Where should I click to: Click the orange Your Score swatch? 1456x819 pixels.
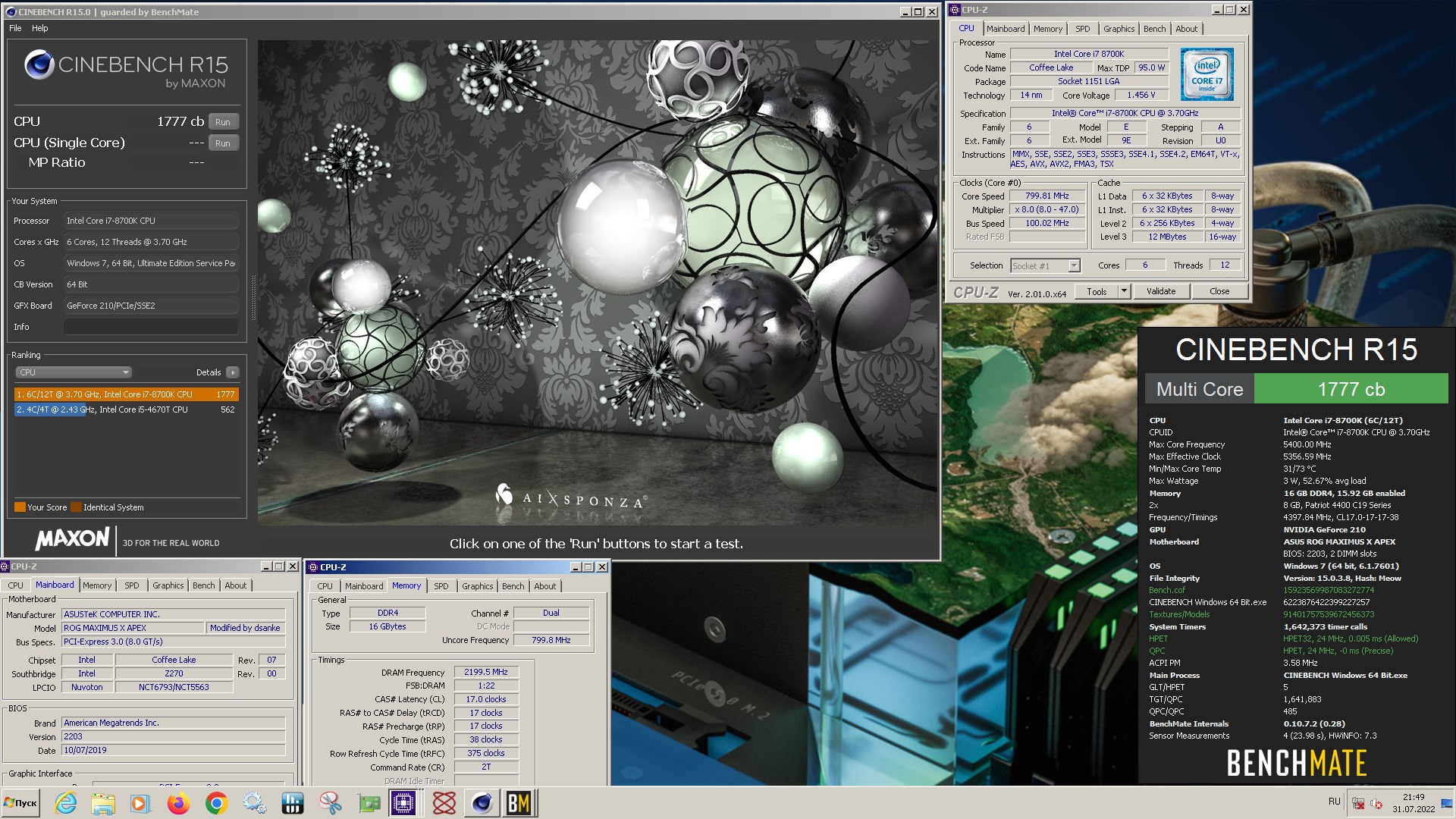click(x=20, y=507)
